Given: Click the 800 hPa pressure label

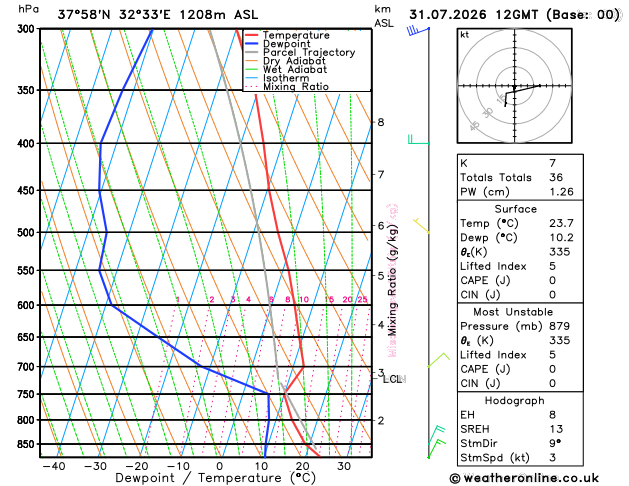Looking at the screenshot, I should 28,420.
